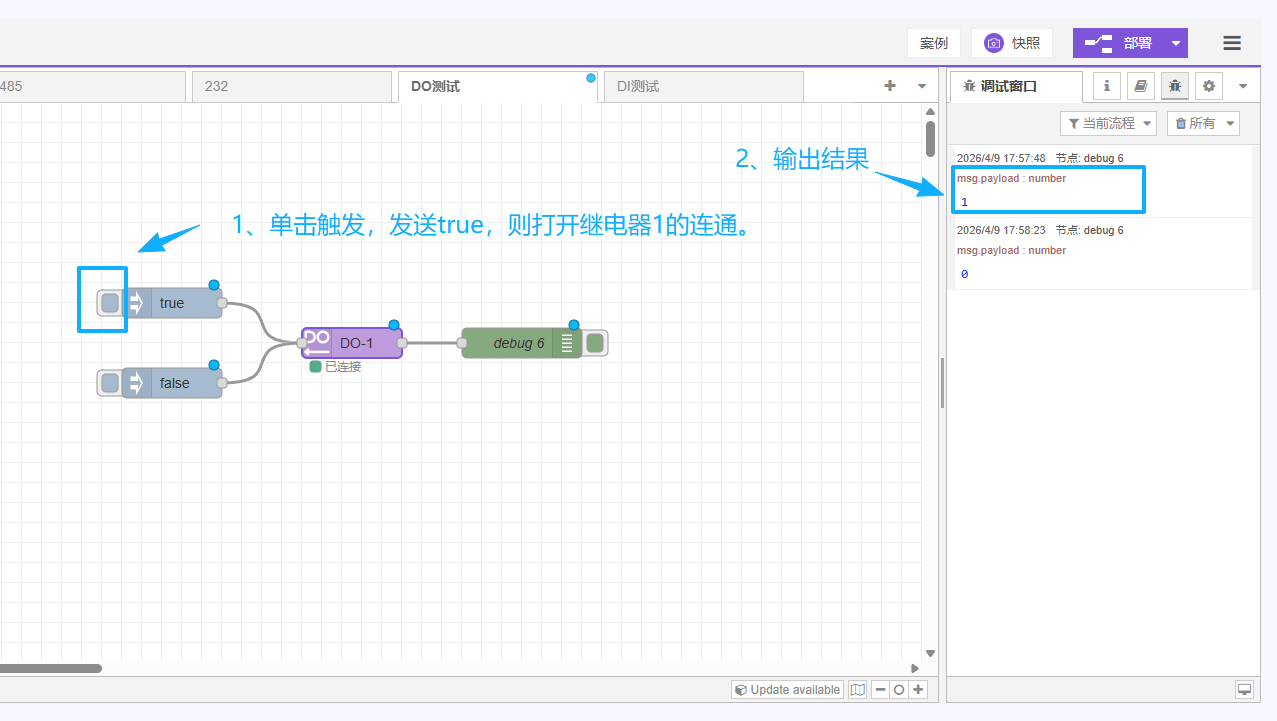Trigger the false inject node button
This screenshot has width=1277, height=721.
coord(110,383)
